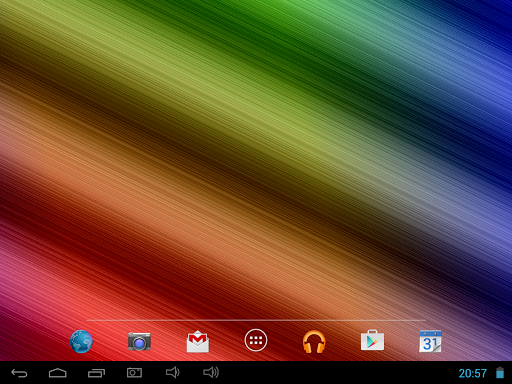Show recent apps overview
This screenshot has height=384, width=512.
(x=96, y=373)
